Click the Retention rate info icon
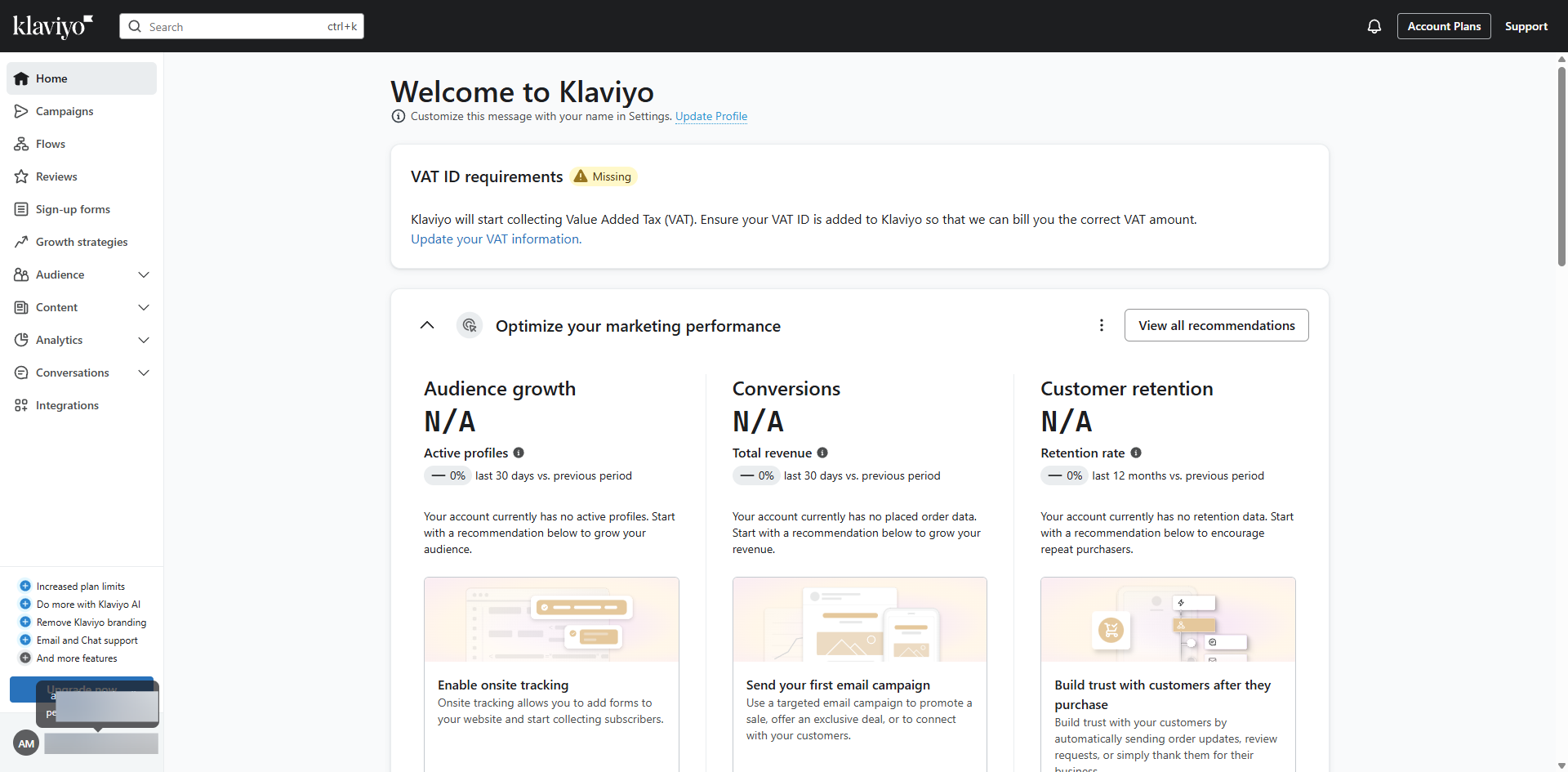The height and width of the screenshot is (772, 1568). pyautogui.click(x=1136, y=453)
